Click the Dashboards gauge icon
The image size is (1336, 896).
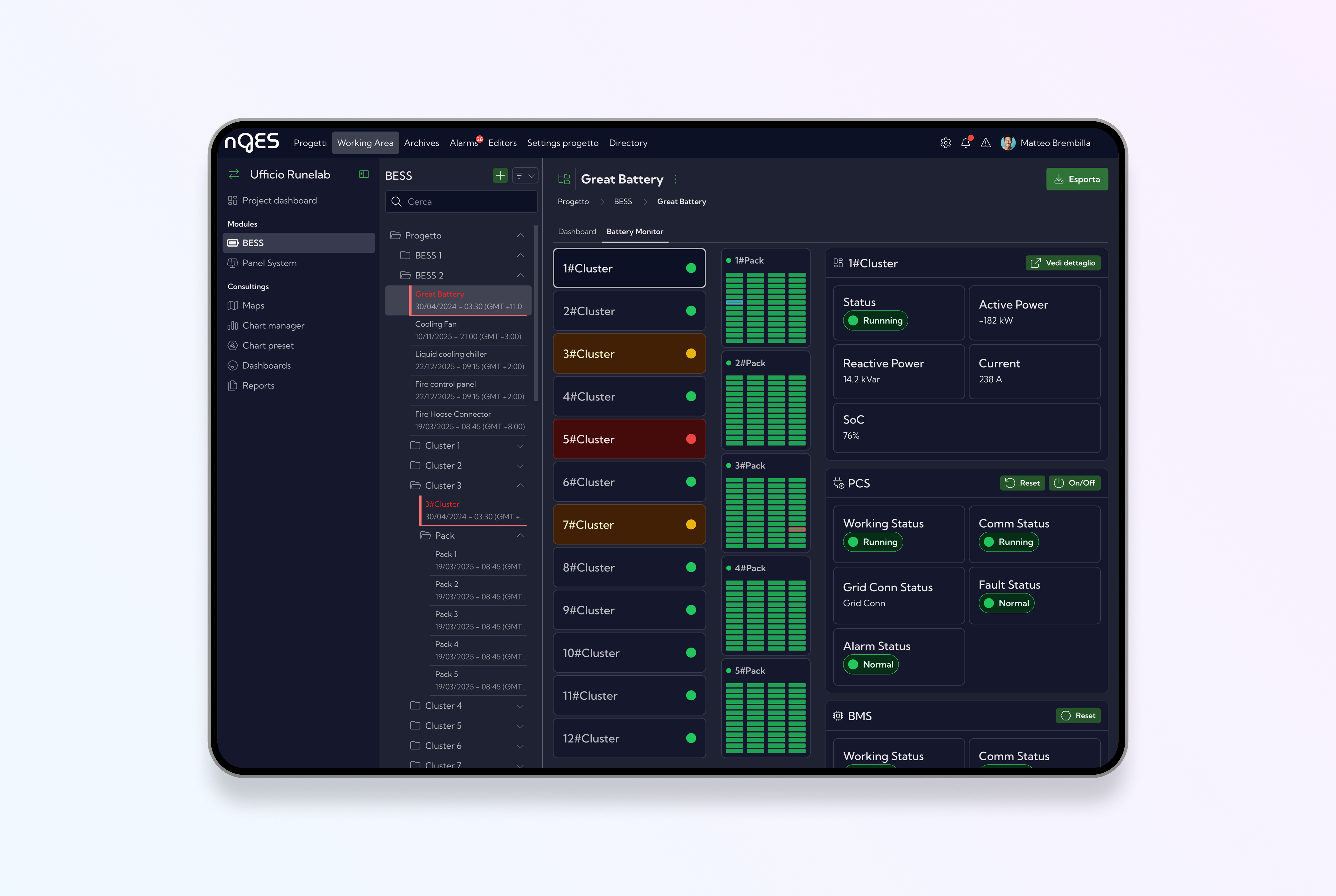pyautogui.click(x=233, y=366)
